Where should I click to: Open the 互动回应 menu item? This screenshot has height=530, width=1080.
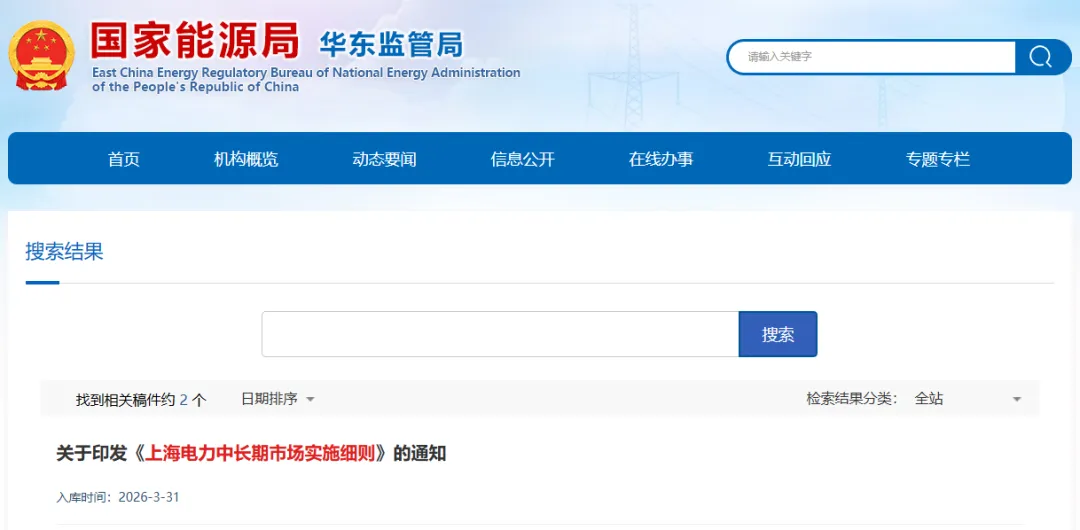[x=800, y=159]
